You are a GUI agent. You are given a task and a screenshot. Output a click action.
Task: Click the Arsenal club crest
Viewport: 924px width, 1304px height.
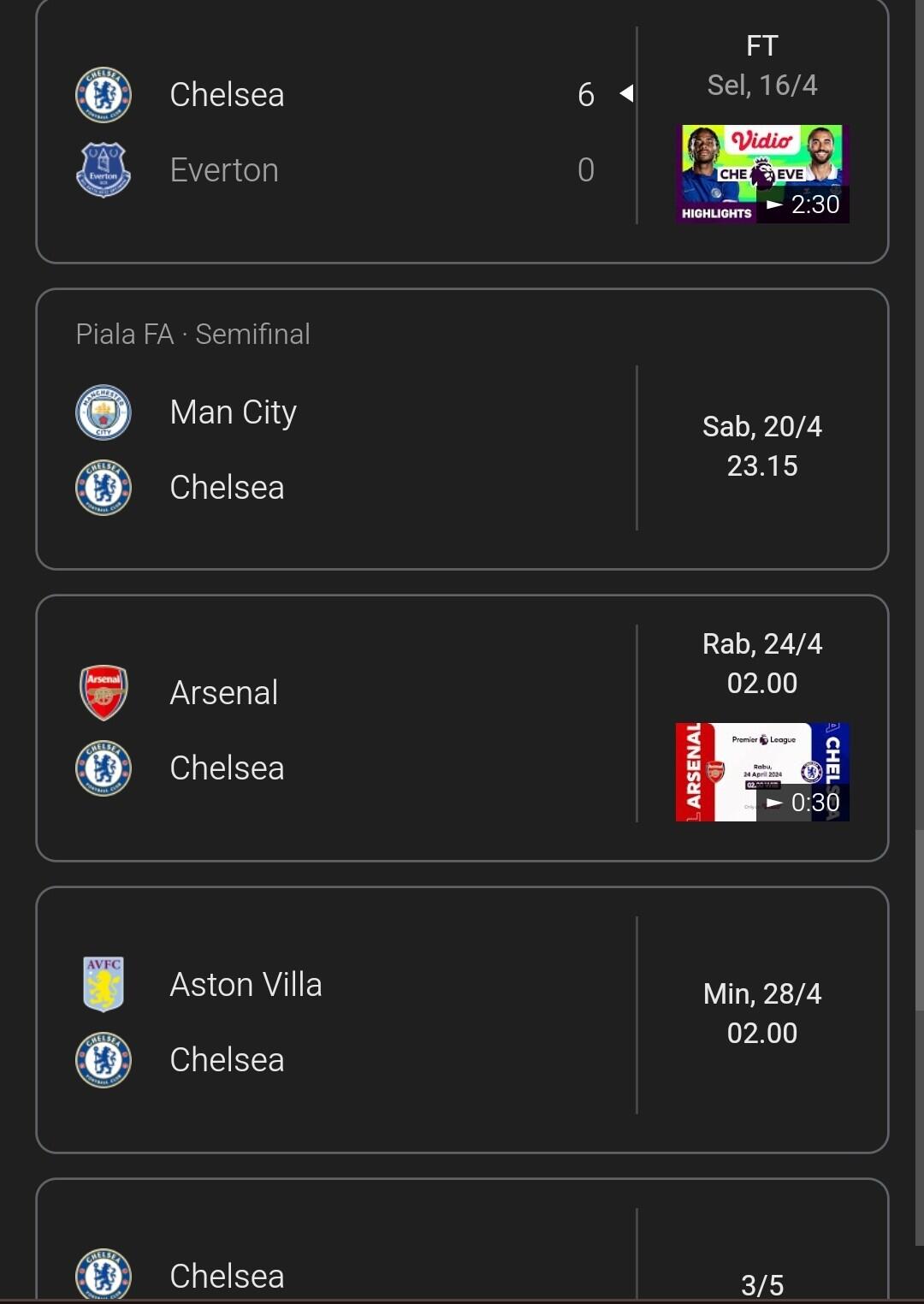tap(104, 693)
